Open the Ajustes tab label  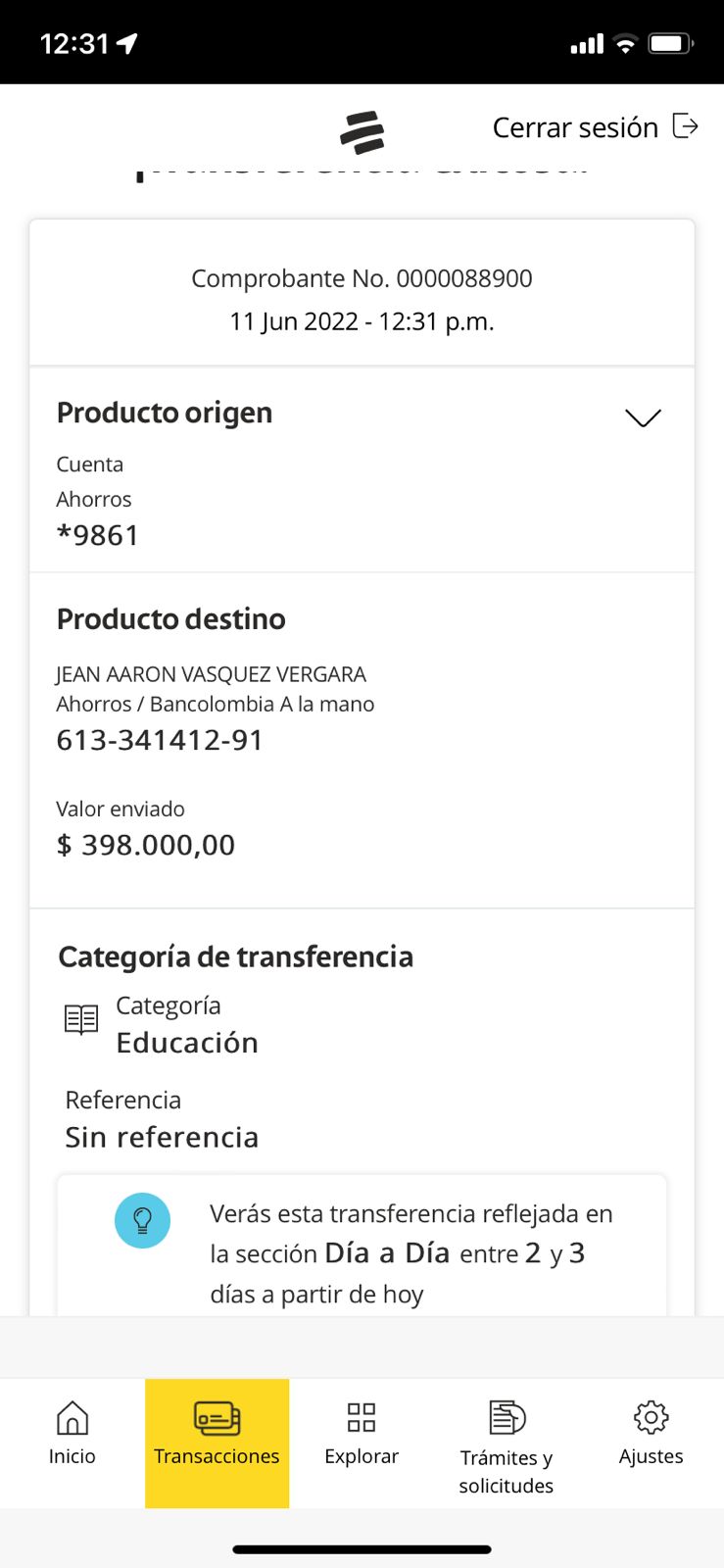(651, 1456)
